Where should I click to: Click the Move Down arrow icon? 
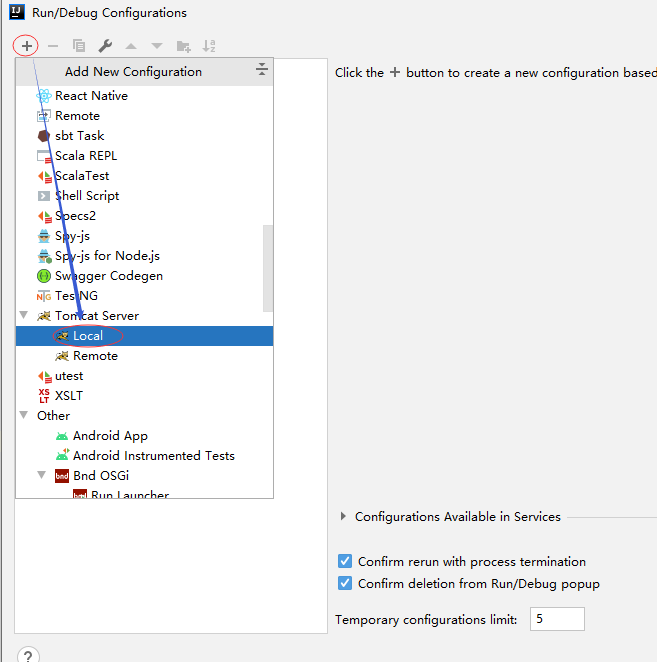tap(157, 46)
